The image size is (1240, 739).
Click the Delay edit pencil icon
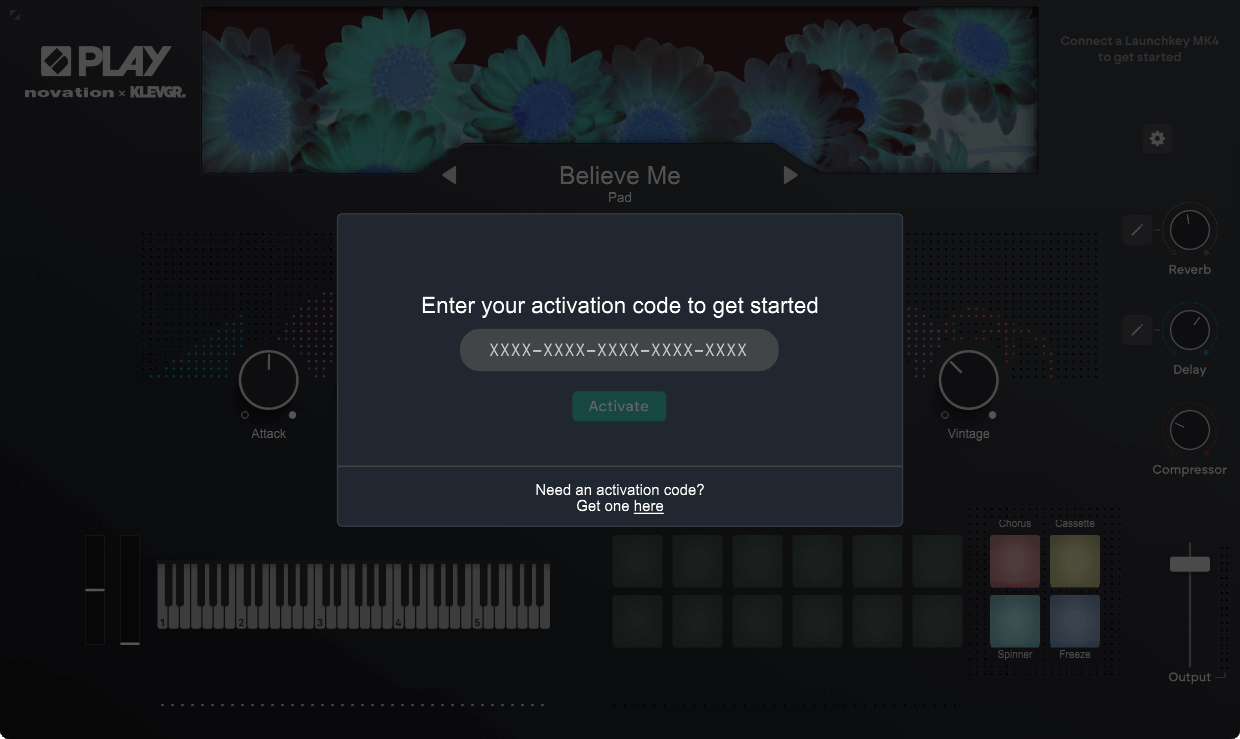click(1137, 329)
